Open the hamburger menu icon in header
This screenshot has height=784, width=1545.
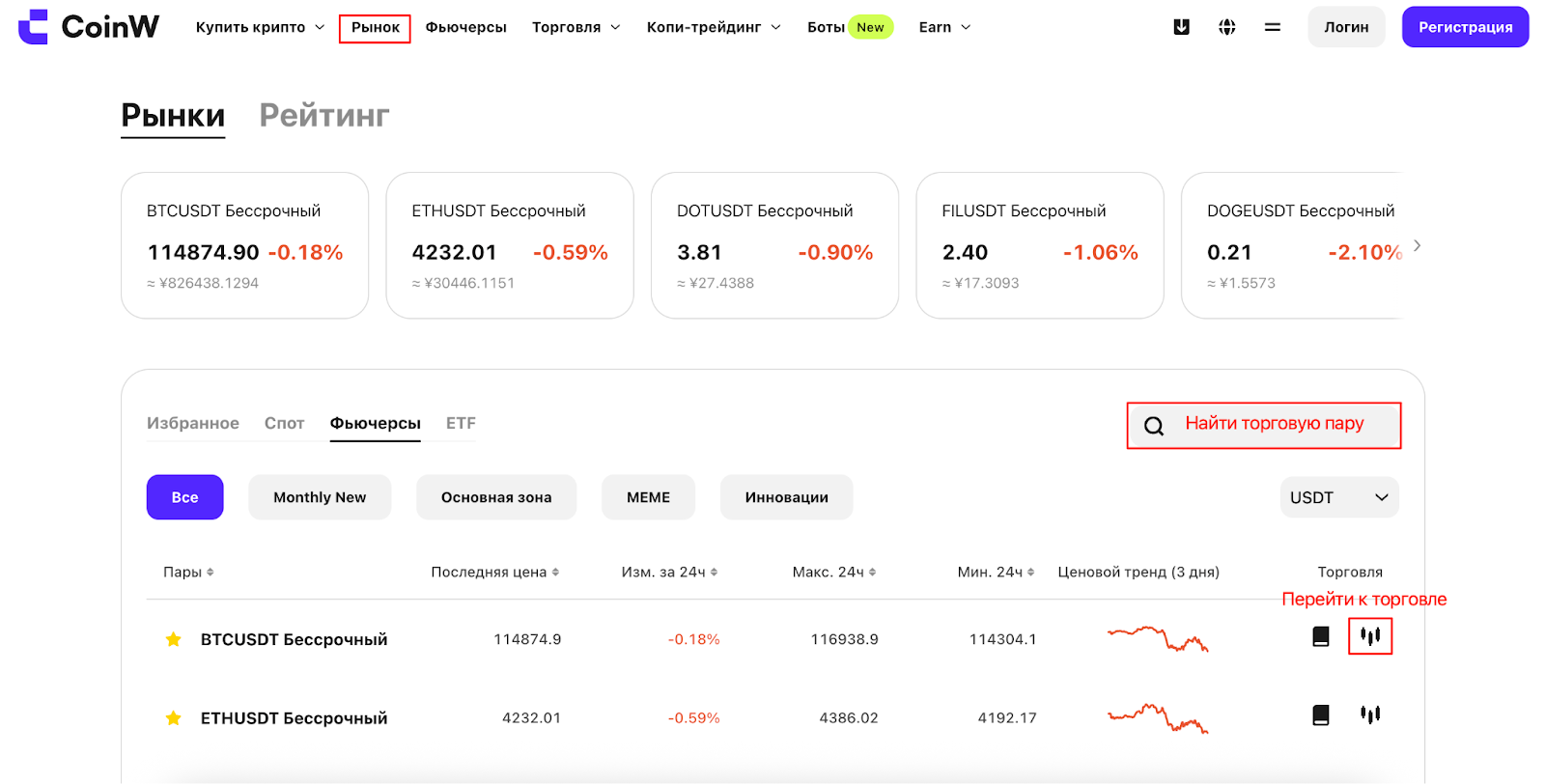[1273, 27]
